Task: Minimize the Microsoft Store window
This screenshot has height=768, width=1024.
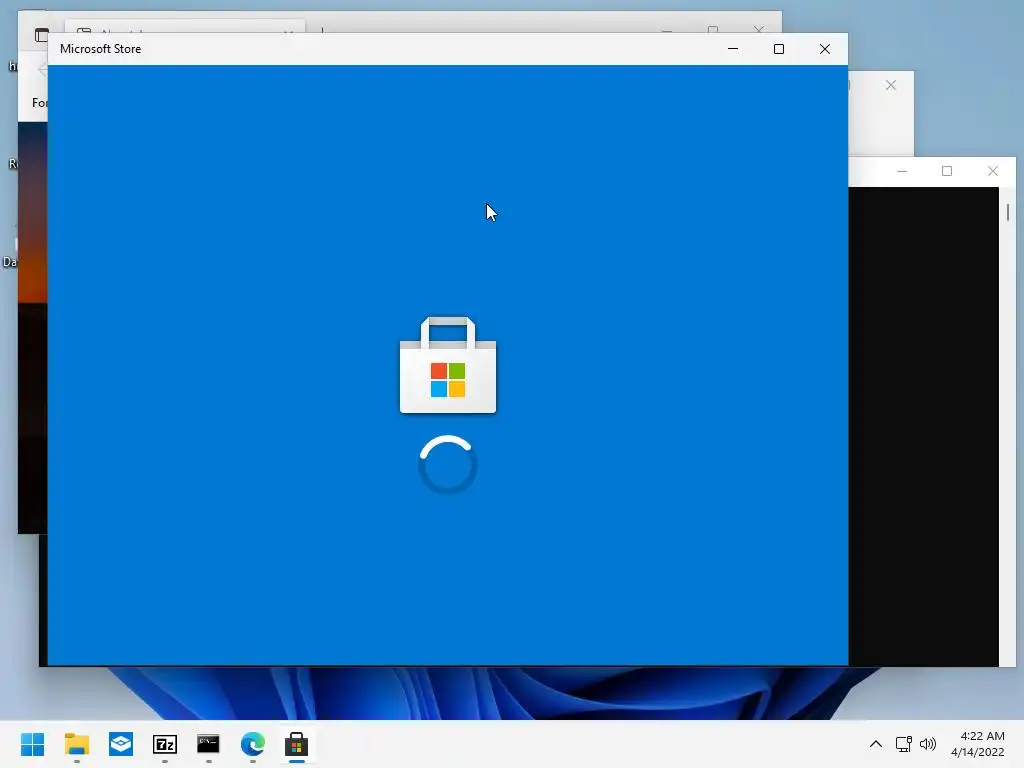Action: [x=733, y=49]
